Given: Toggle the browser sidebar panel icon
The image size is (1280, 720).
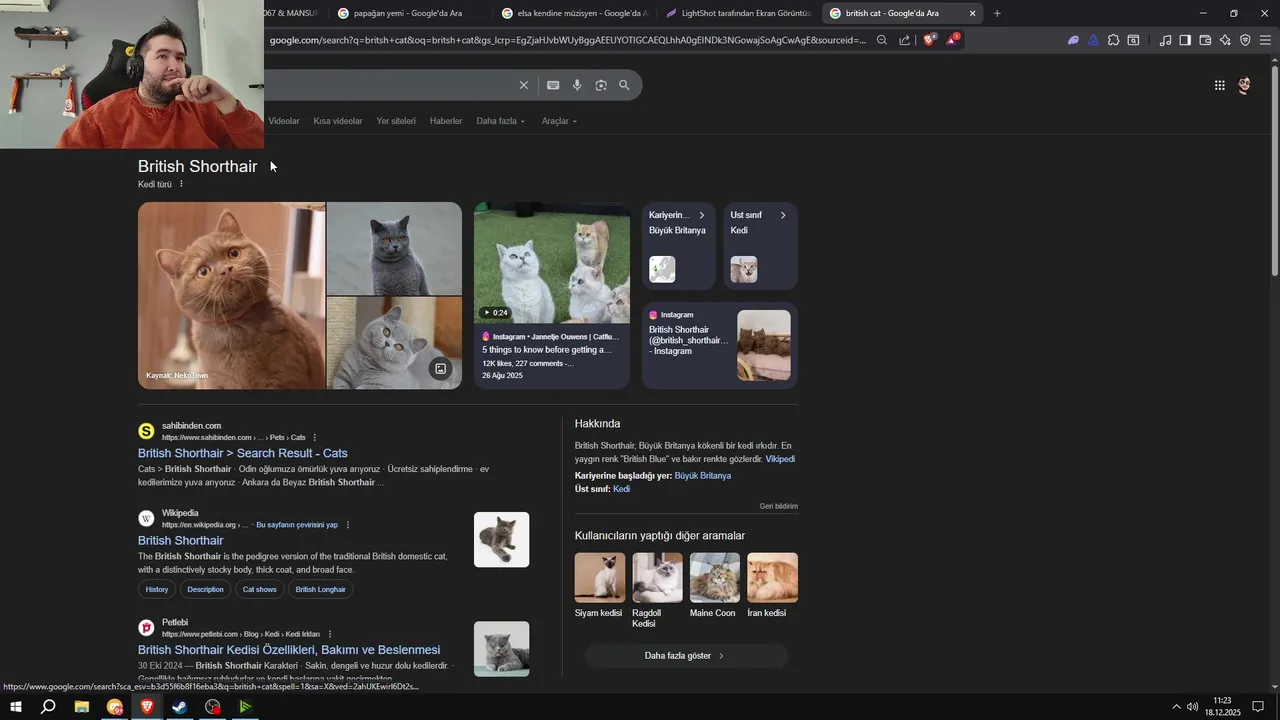Looking at the screenshot, I should (x=1185, y=40).
